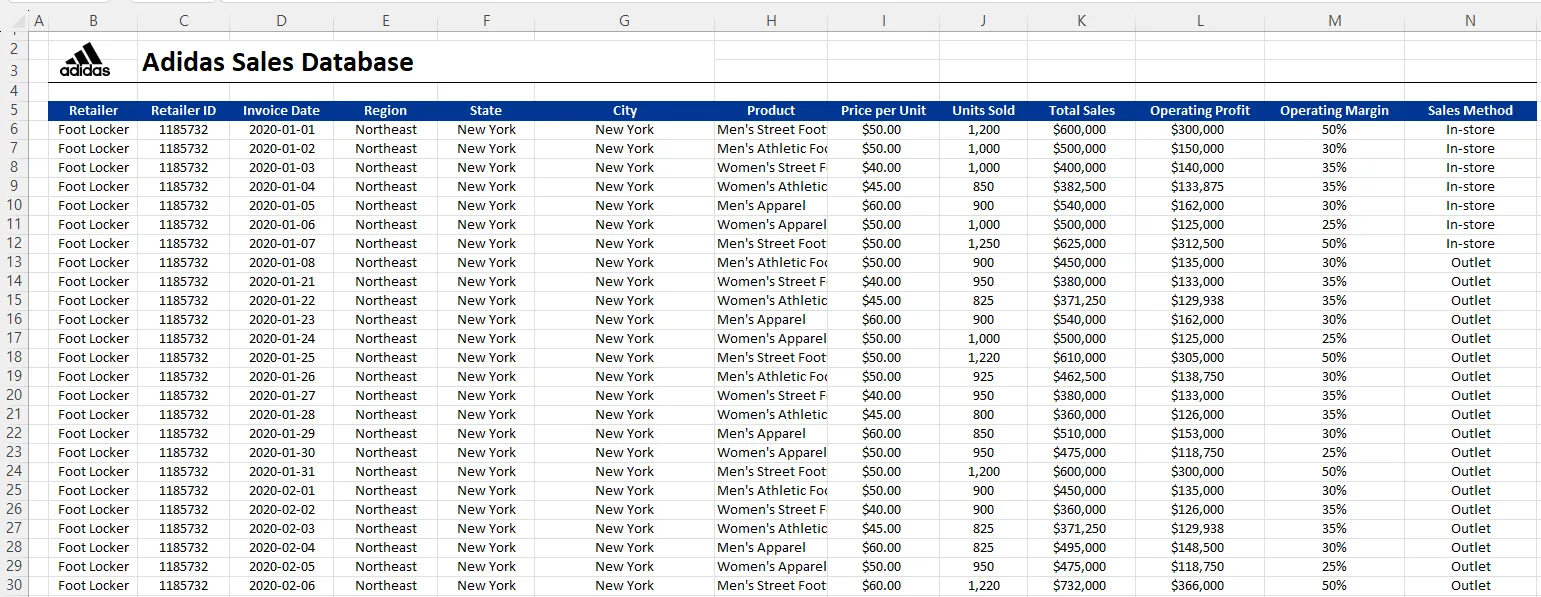Select total sales $462,500 cell
The height and width of the screenshot is (597, 1541).
[x=1081, y=377]
